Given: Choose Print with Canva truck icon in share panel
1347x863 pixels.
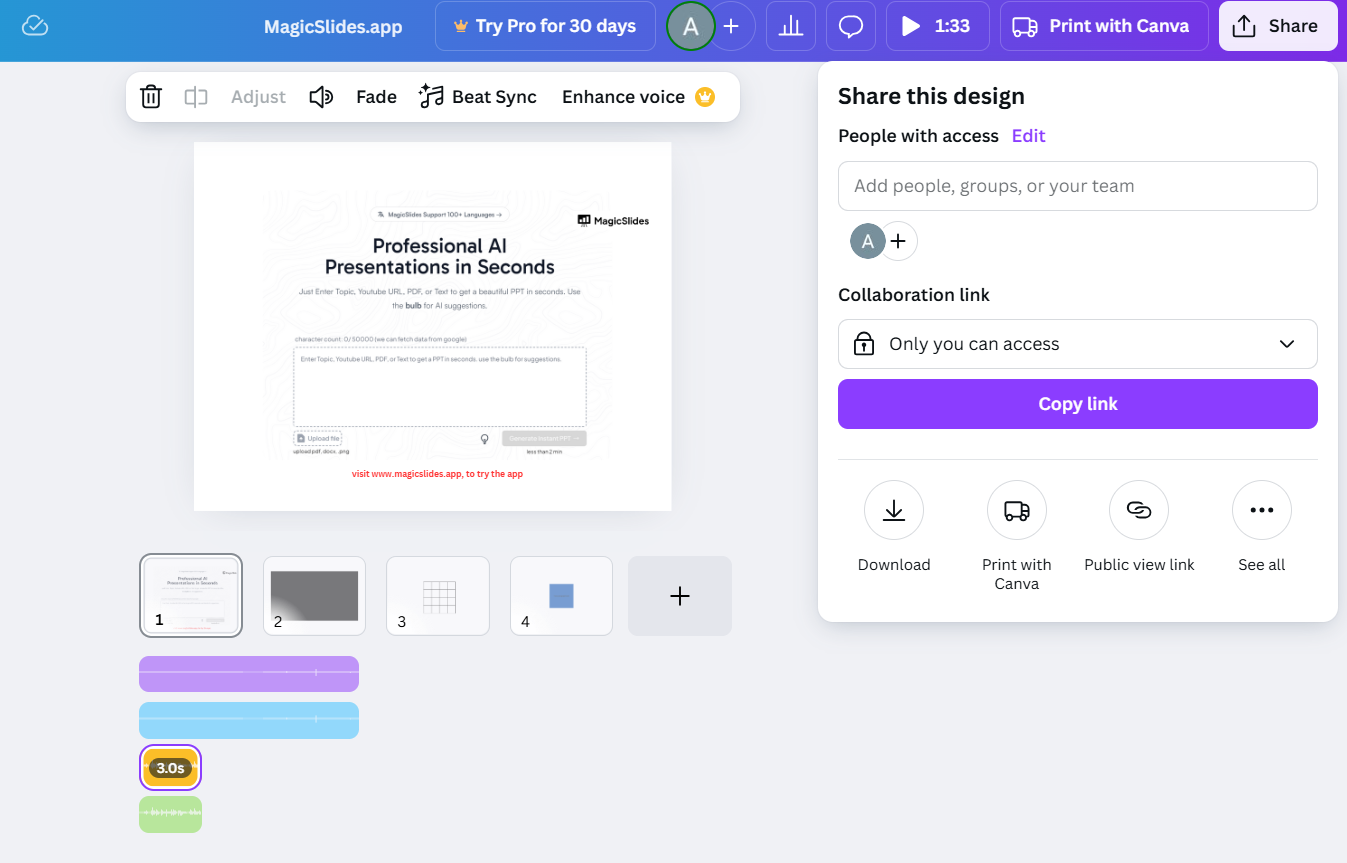Looking at the screenshot, I should click(1016, 510).
